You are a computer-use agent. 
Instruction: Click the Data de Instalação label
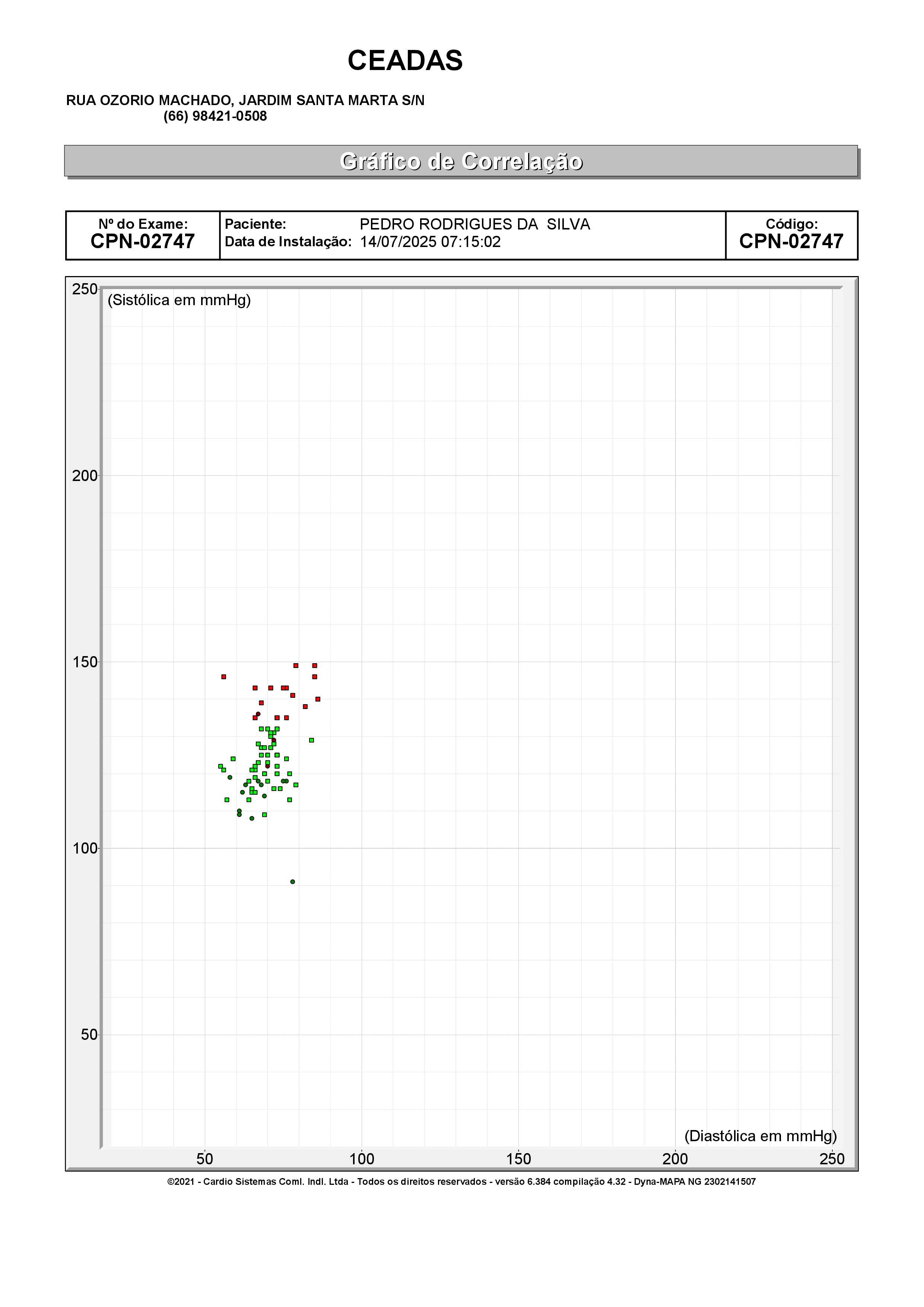point(289,241)
